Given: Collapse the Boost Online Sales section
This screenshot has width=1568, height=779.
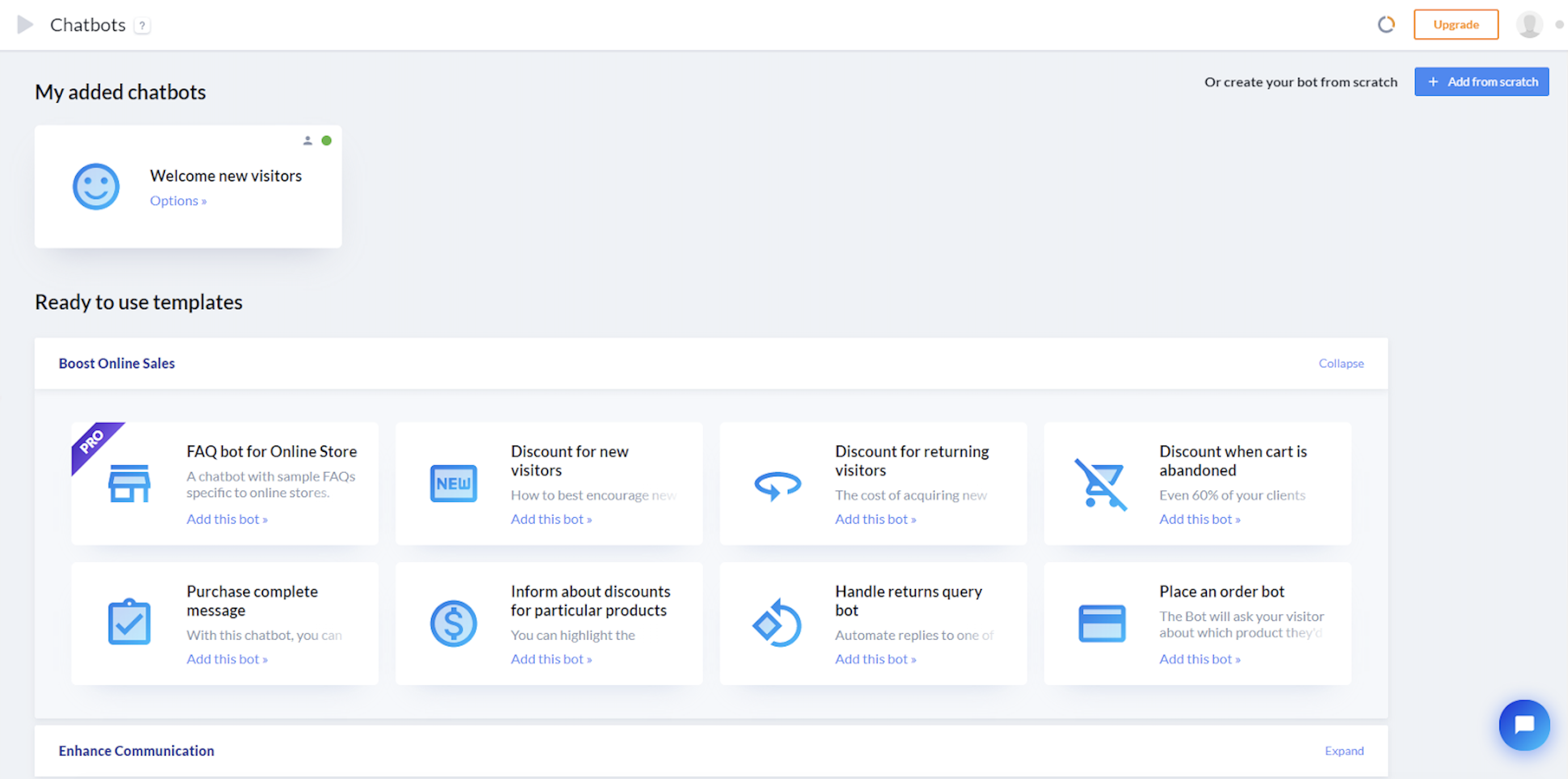Looking at the screenshot, I should coord(1341,363).
